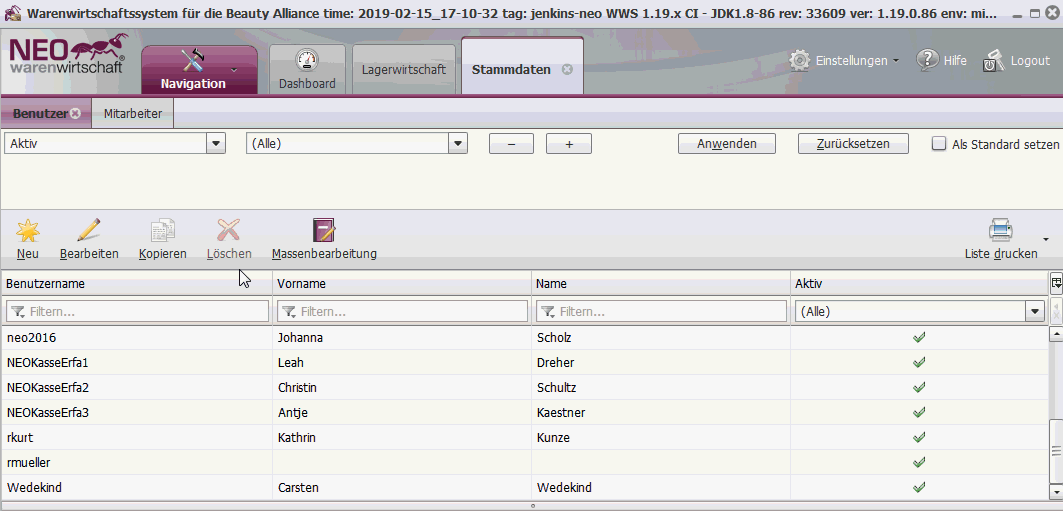1063x511 pixels.
Task: Click the 'Kaestner' name cell
Action: tap(661, 412)
